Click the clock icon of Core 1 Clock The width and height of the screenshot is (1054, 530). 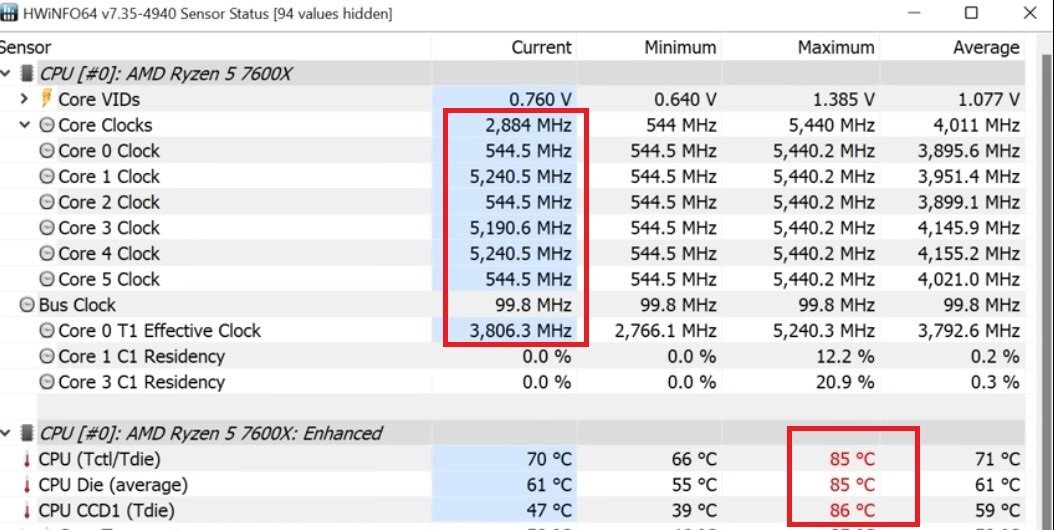[46, 176]
